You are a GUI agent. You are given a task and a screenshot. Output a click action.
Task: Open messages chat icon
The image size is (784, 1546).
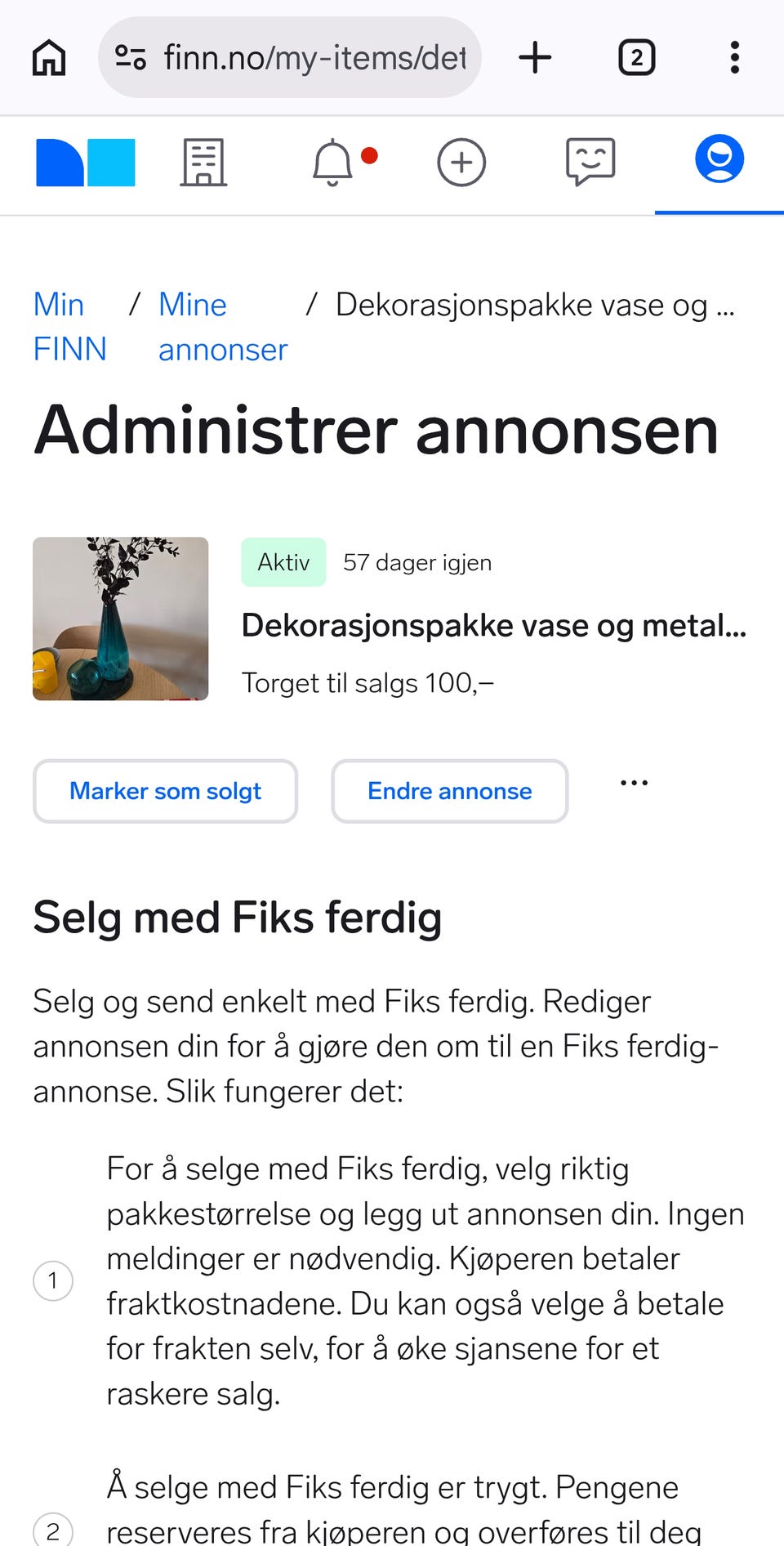(590, 161)
